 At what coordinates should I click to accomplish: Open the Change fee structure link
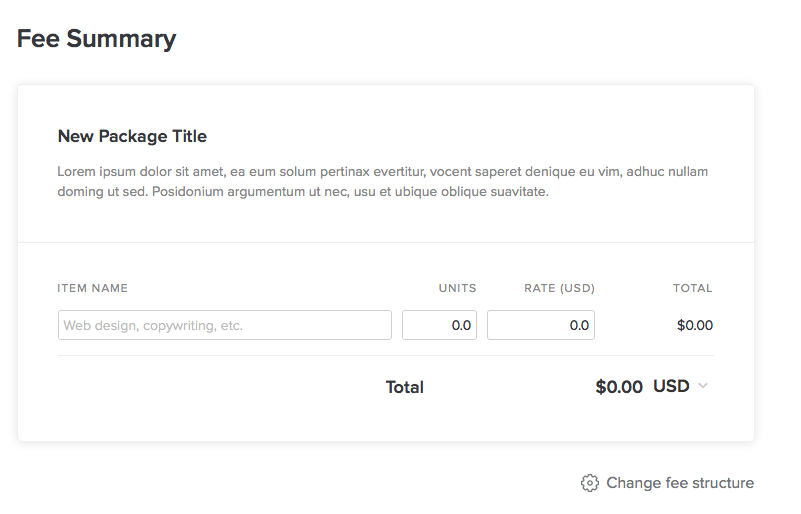(x=679, y=483)
